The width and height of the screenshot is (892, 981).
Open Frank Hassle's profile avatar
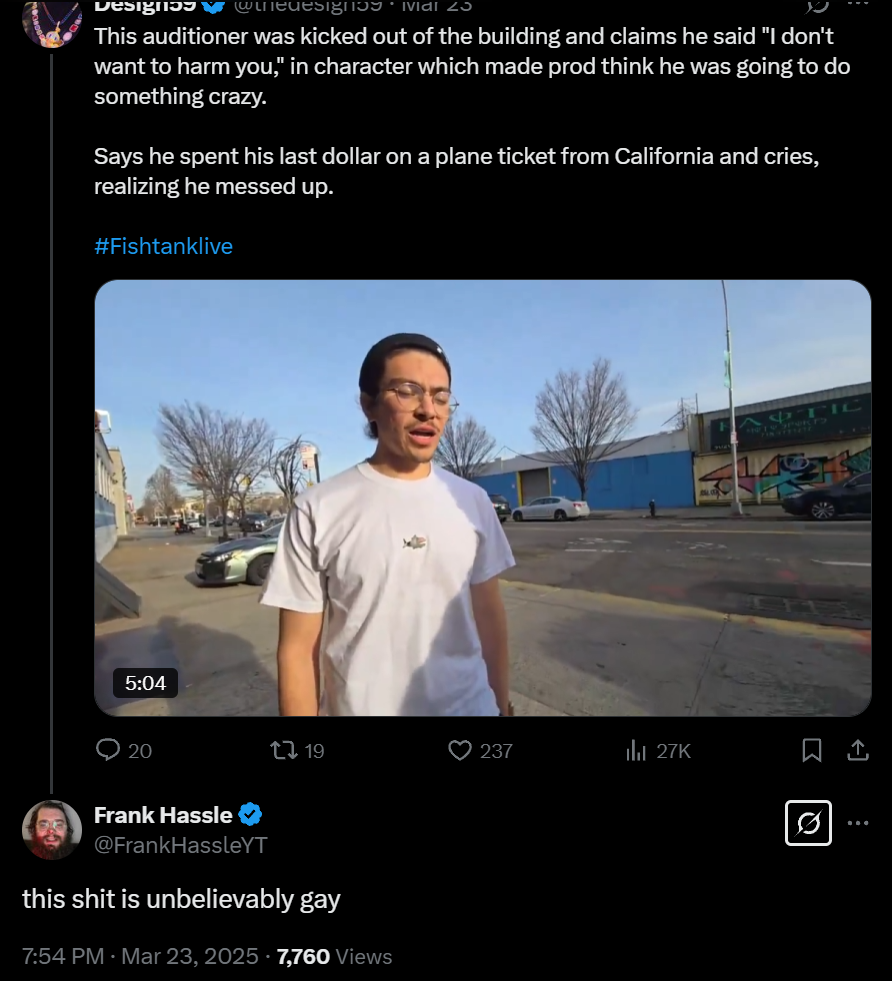(52, 830)
